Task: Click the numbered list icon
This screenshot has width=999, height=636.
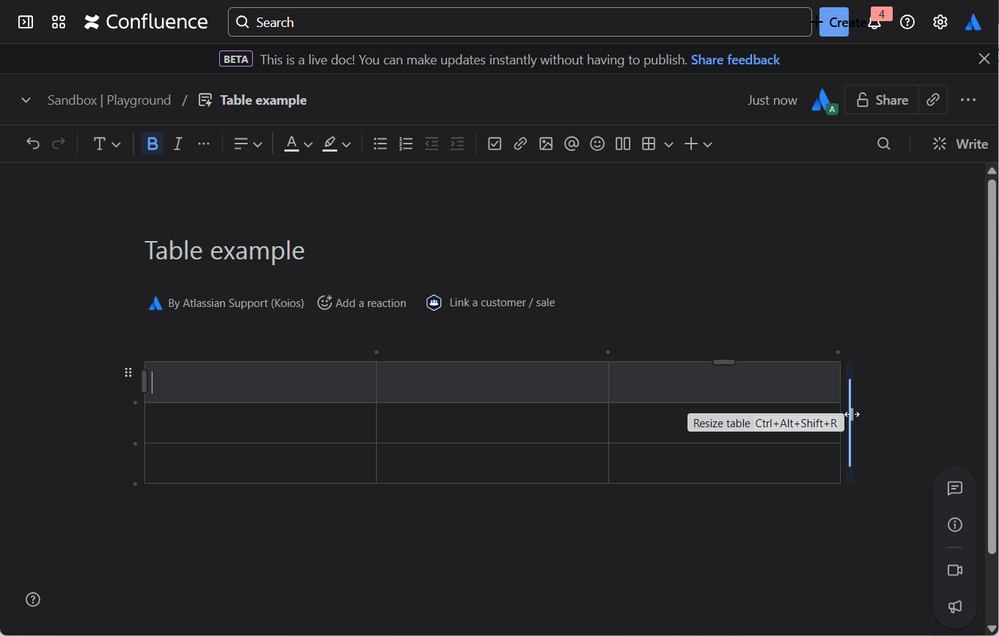Action: [406, 144]
